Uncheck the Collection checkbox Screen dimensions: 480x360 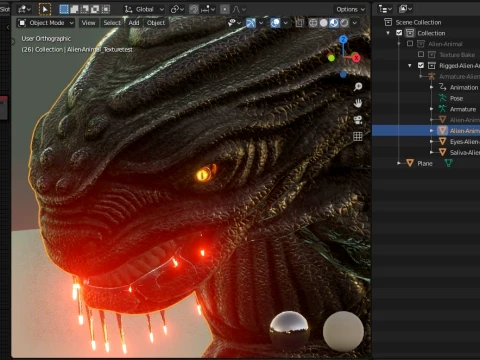tap(399, 33)
